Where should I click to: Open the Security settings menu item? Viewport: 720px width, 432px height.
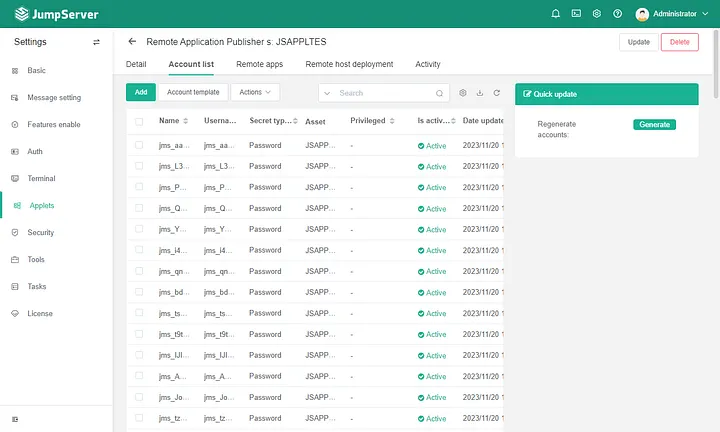click(x=40, y=232)
